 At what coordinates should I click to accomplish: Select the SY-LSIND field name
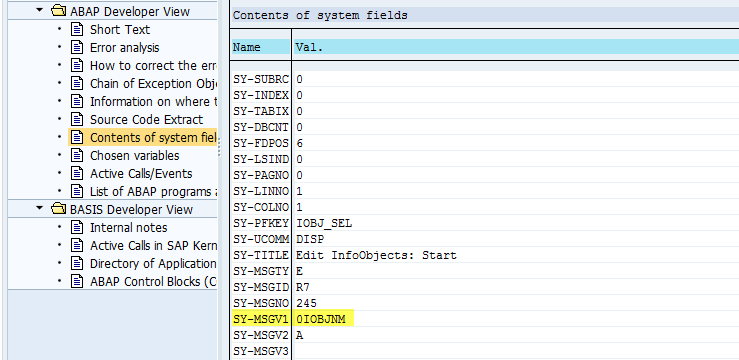pyautogui.click(x=261, y=159)
